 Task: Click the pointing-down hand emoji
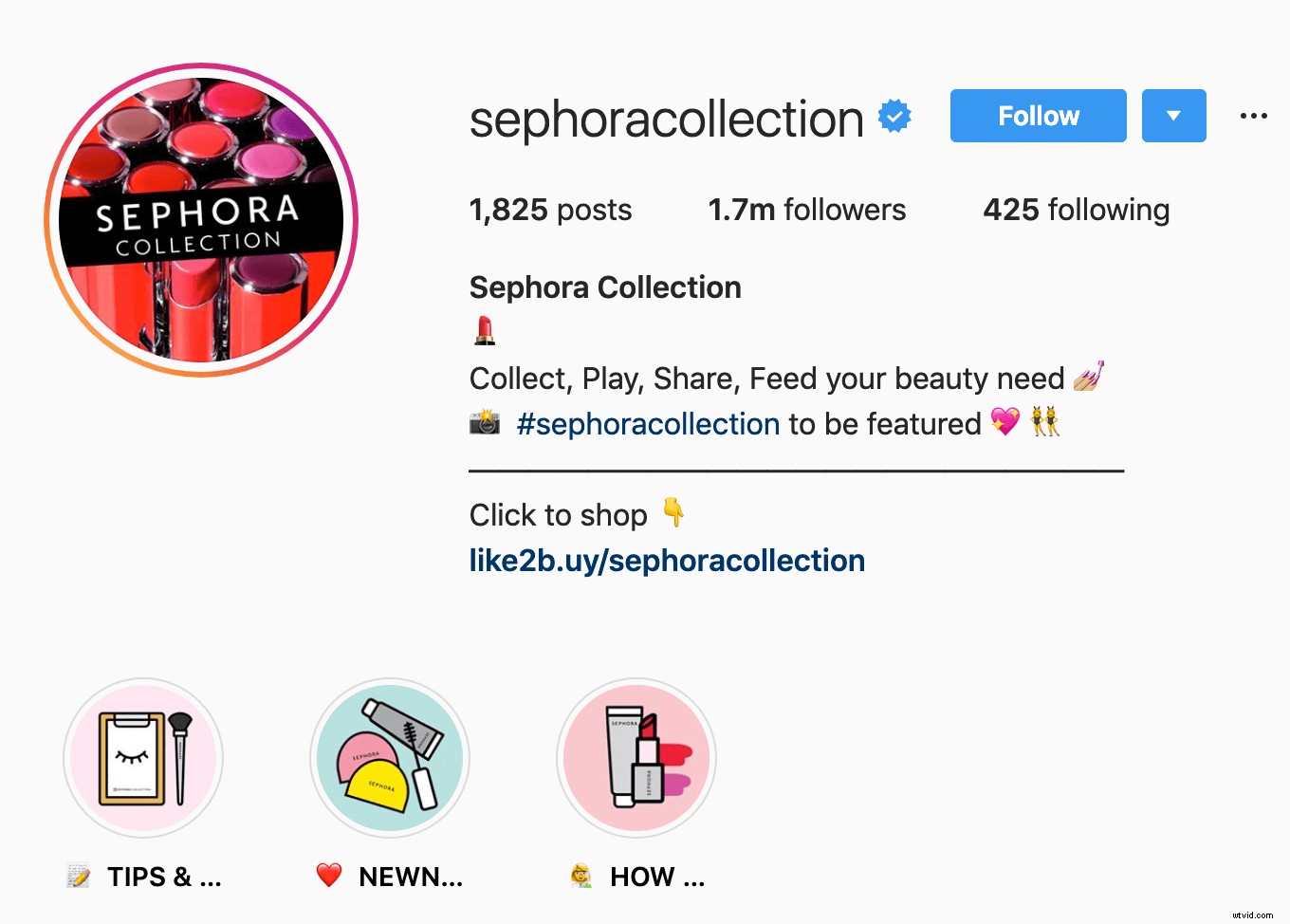[x=673, y=512]
